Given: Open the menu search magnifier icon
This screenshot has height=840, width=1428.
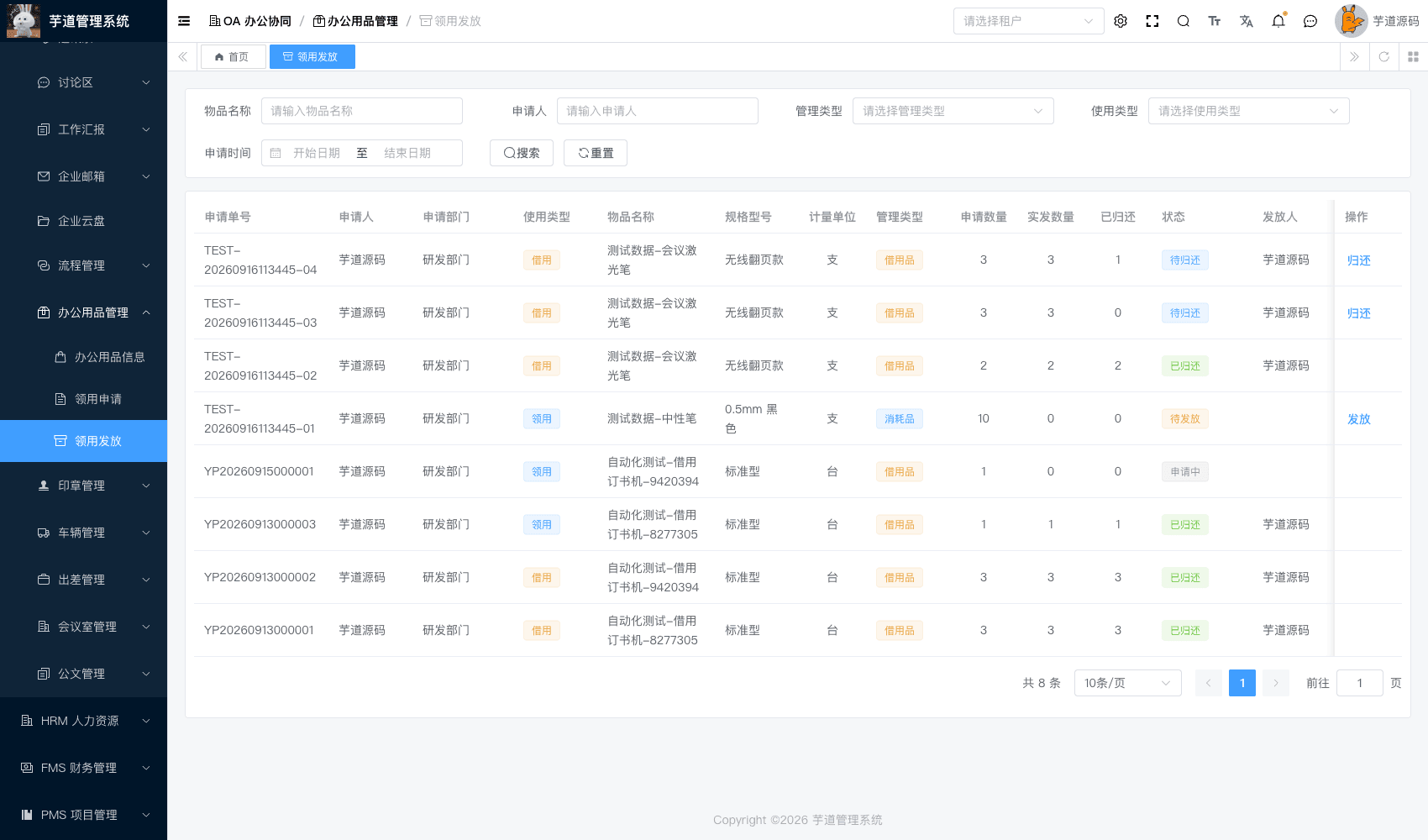Looking at the screenshot, I should click(1184, 21).
